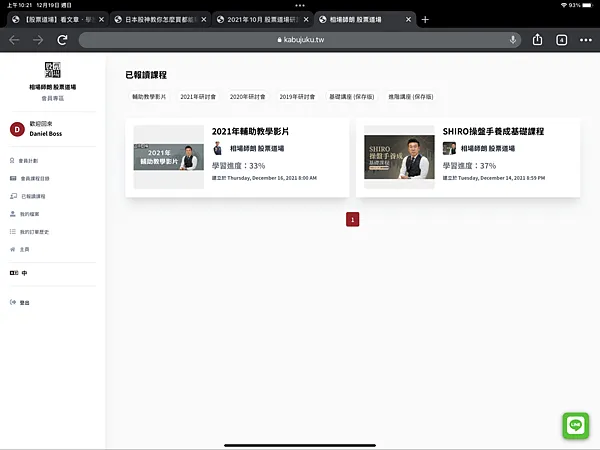
Task: Open the green LINE chat button
Action: tap(576, 425)
